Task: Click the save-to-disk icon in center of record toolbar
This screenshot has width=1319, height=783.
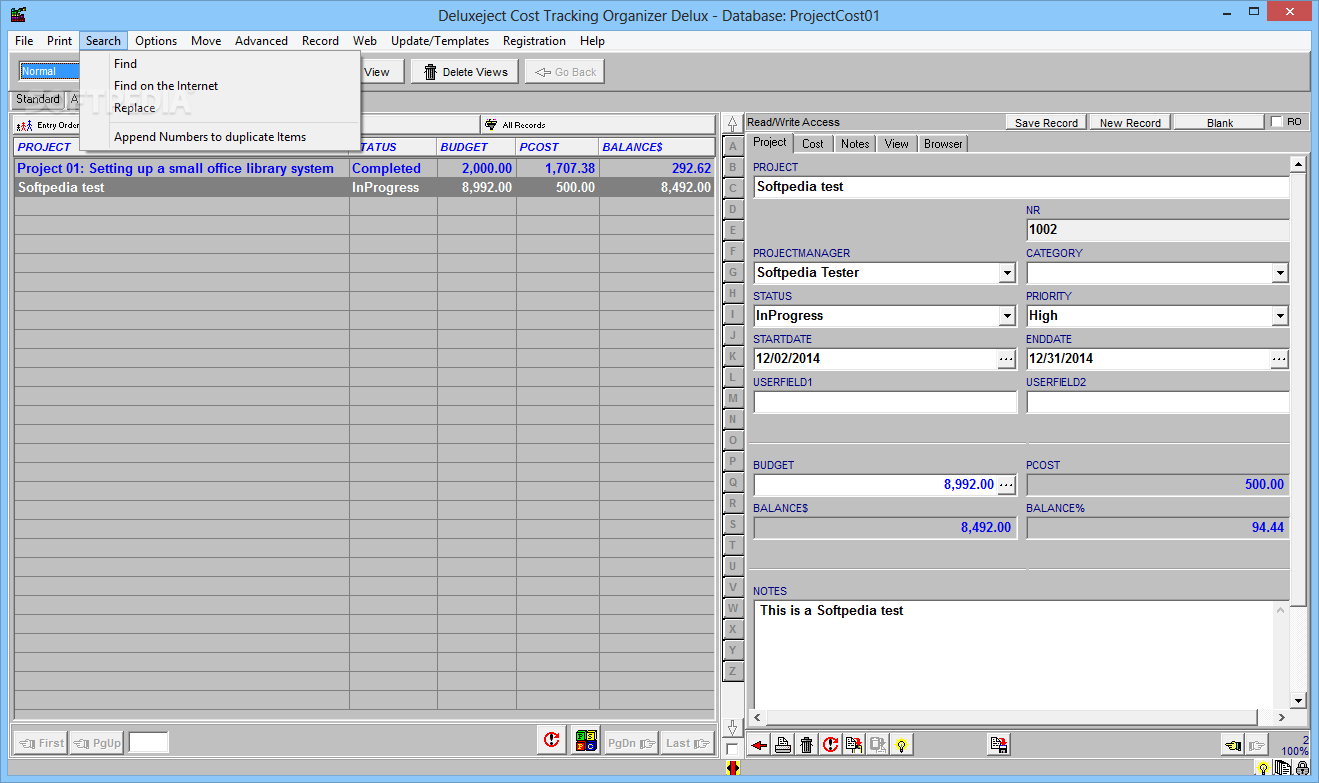Action: click(998, 744)
